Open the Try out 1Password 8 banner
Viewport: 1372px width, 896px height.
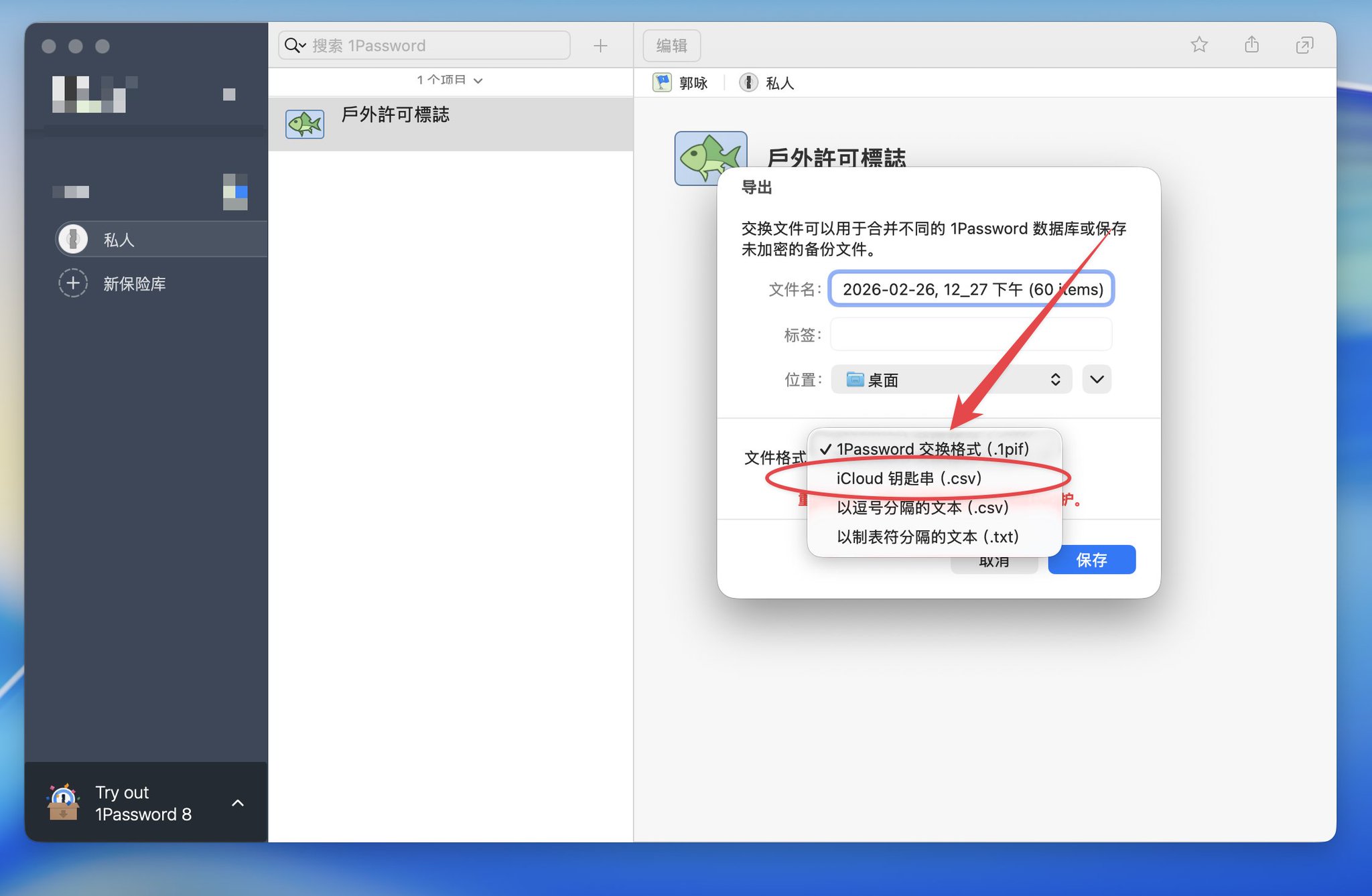pos(146,802)
